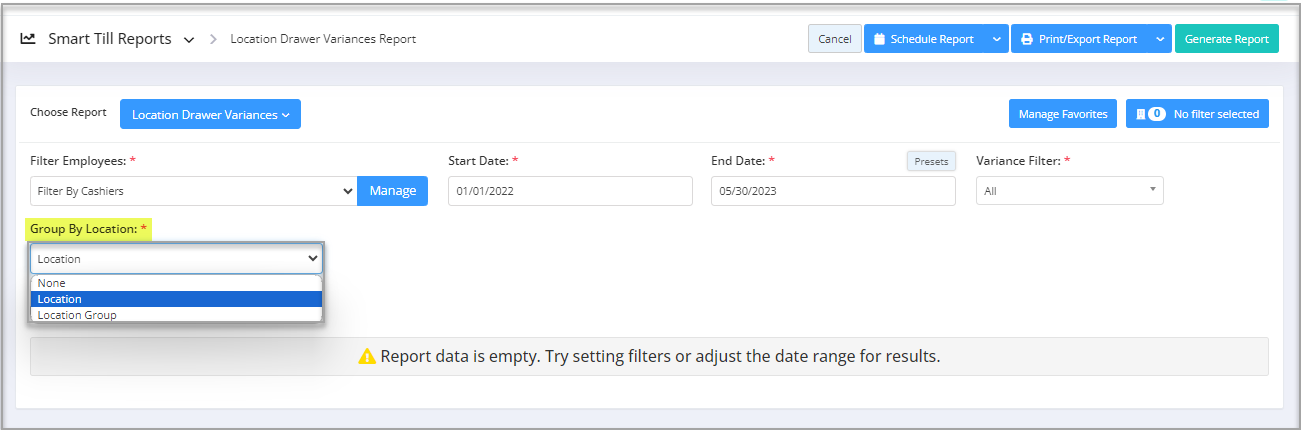Image resolution: width=1301 pixels, height=430 pixels.
Task: Open the Variance Filter All dropdown
Action: [x=1069, y=191]
